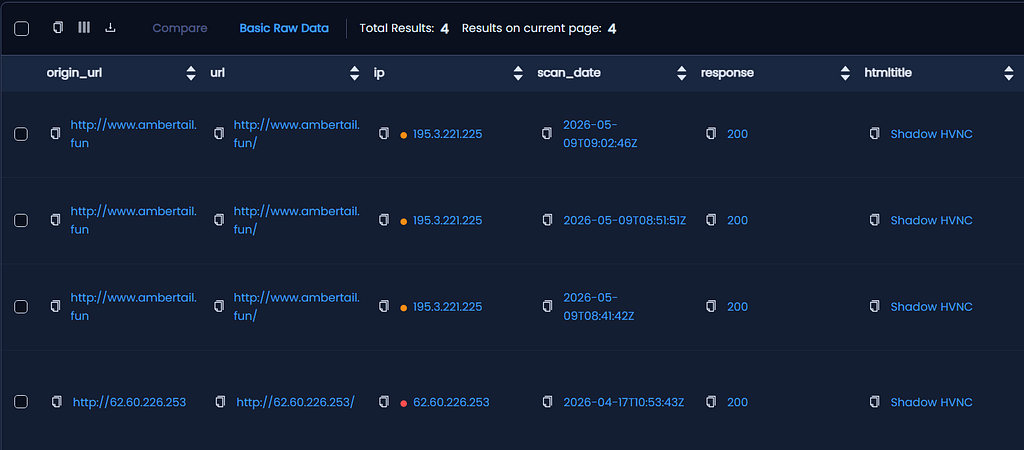
Task: Copy origin_url http://62.60.226.253
Action: point(57,402)
